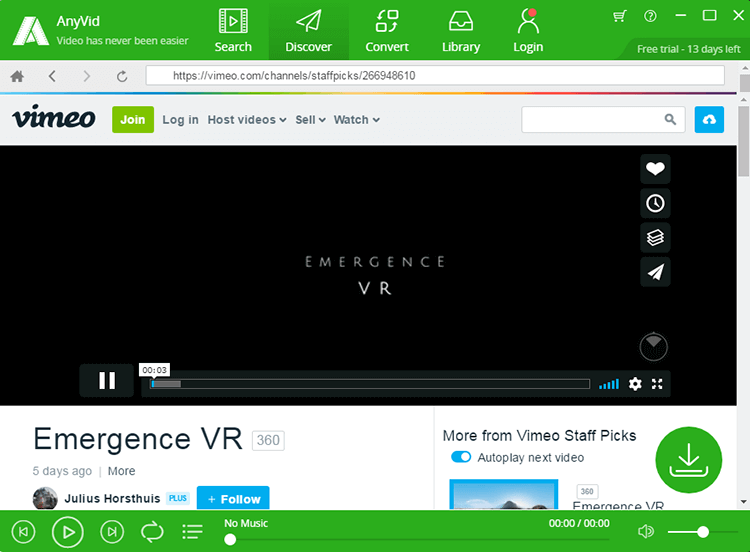This screenshot has height=552, width=750.
Task: Toggle repeat loop mode icon
Action: (152, 531)
